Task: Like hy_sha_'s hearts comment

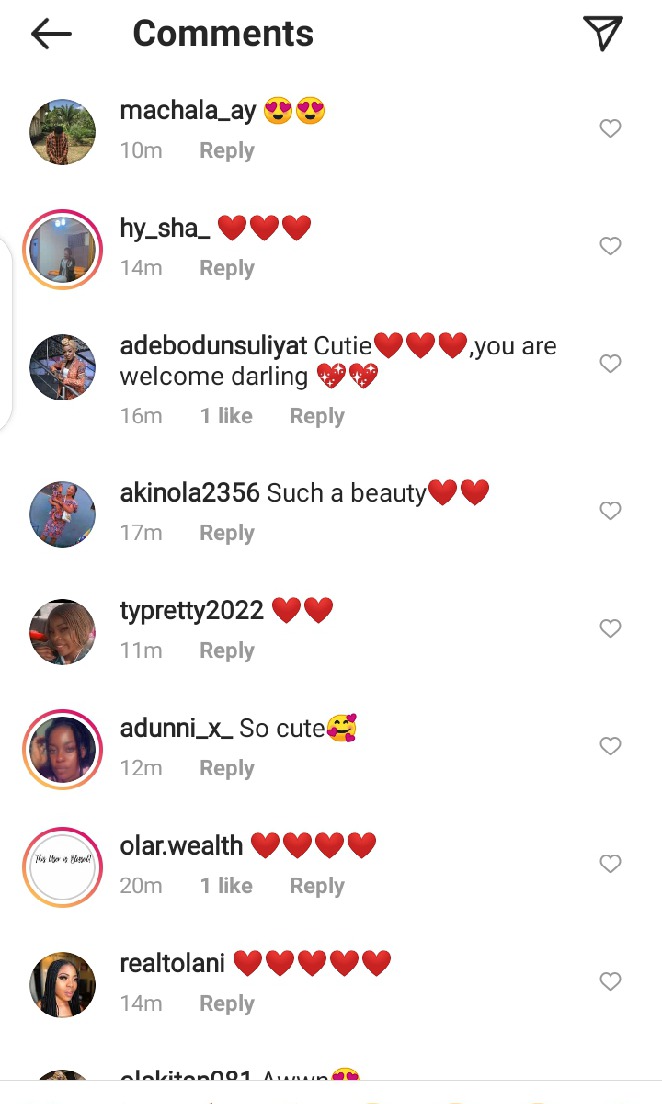Action: (610, 246)
